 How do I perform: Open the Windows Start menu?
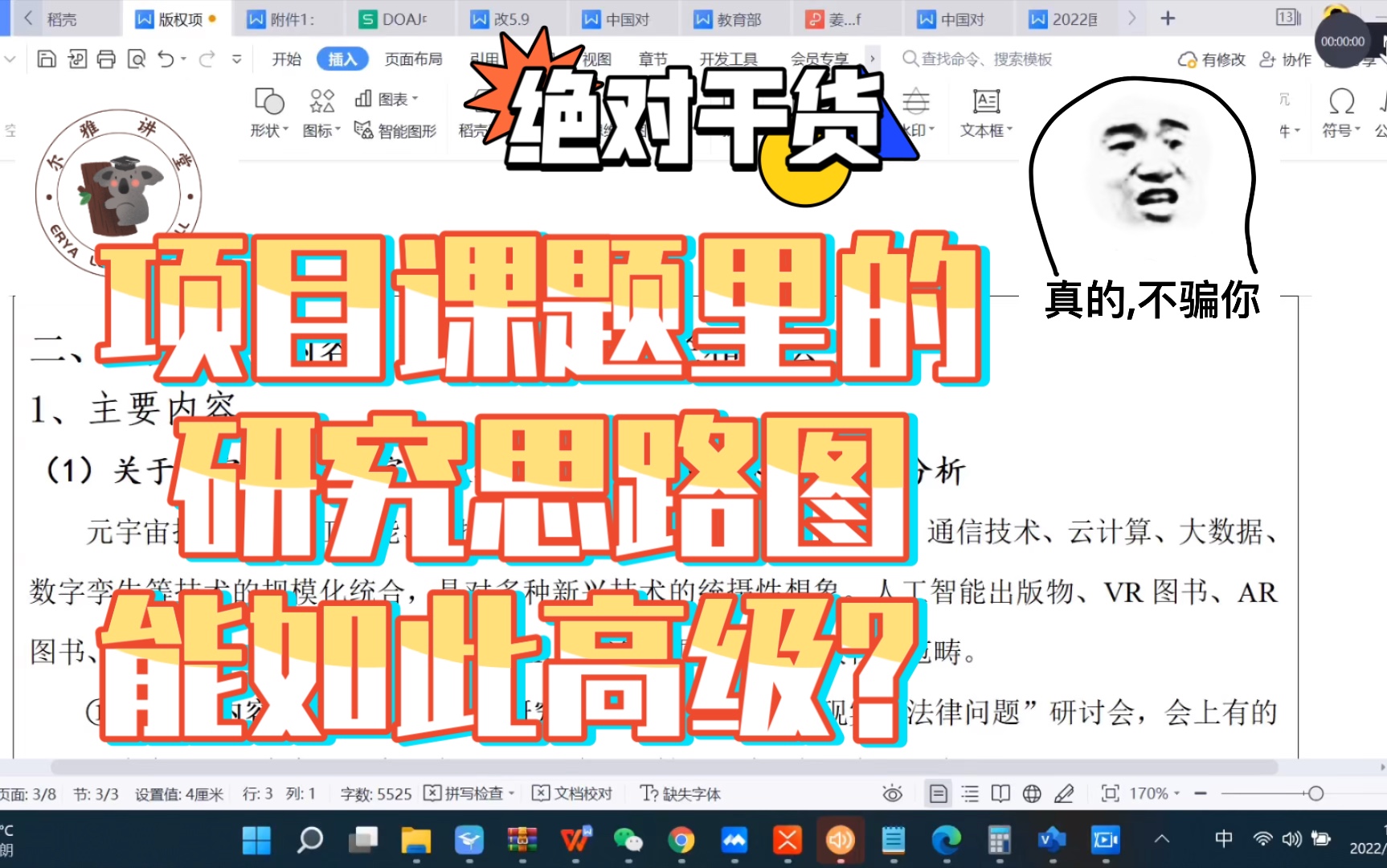(256, 841)
